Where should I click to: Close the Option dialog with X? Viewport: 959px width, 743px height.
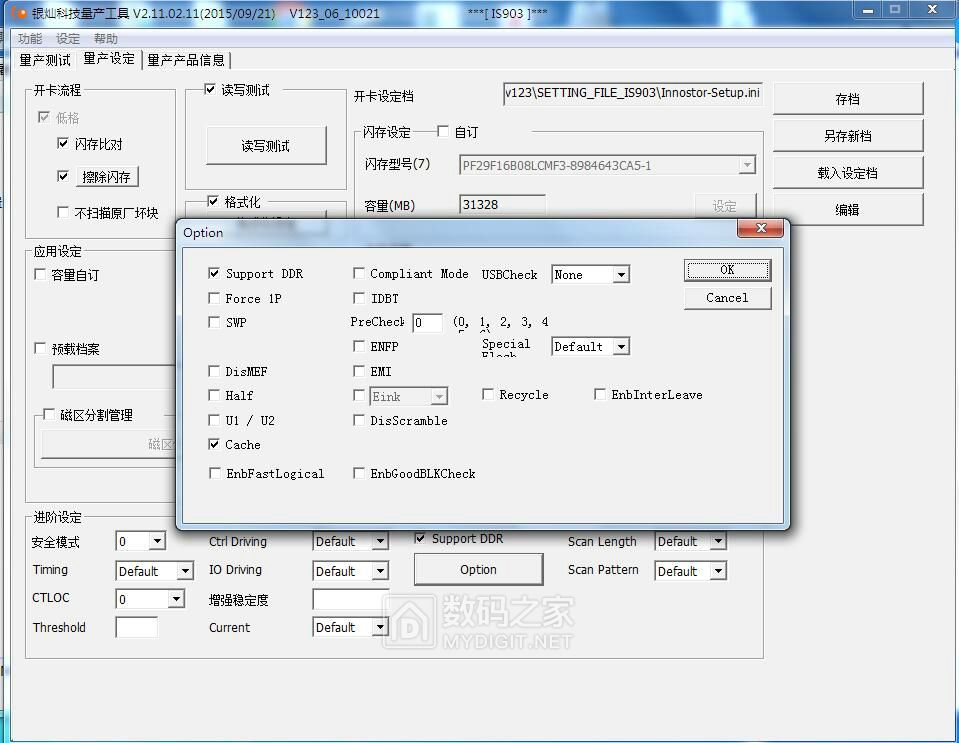pos(760,228)
